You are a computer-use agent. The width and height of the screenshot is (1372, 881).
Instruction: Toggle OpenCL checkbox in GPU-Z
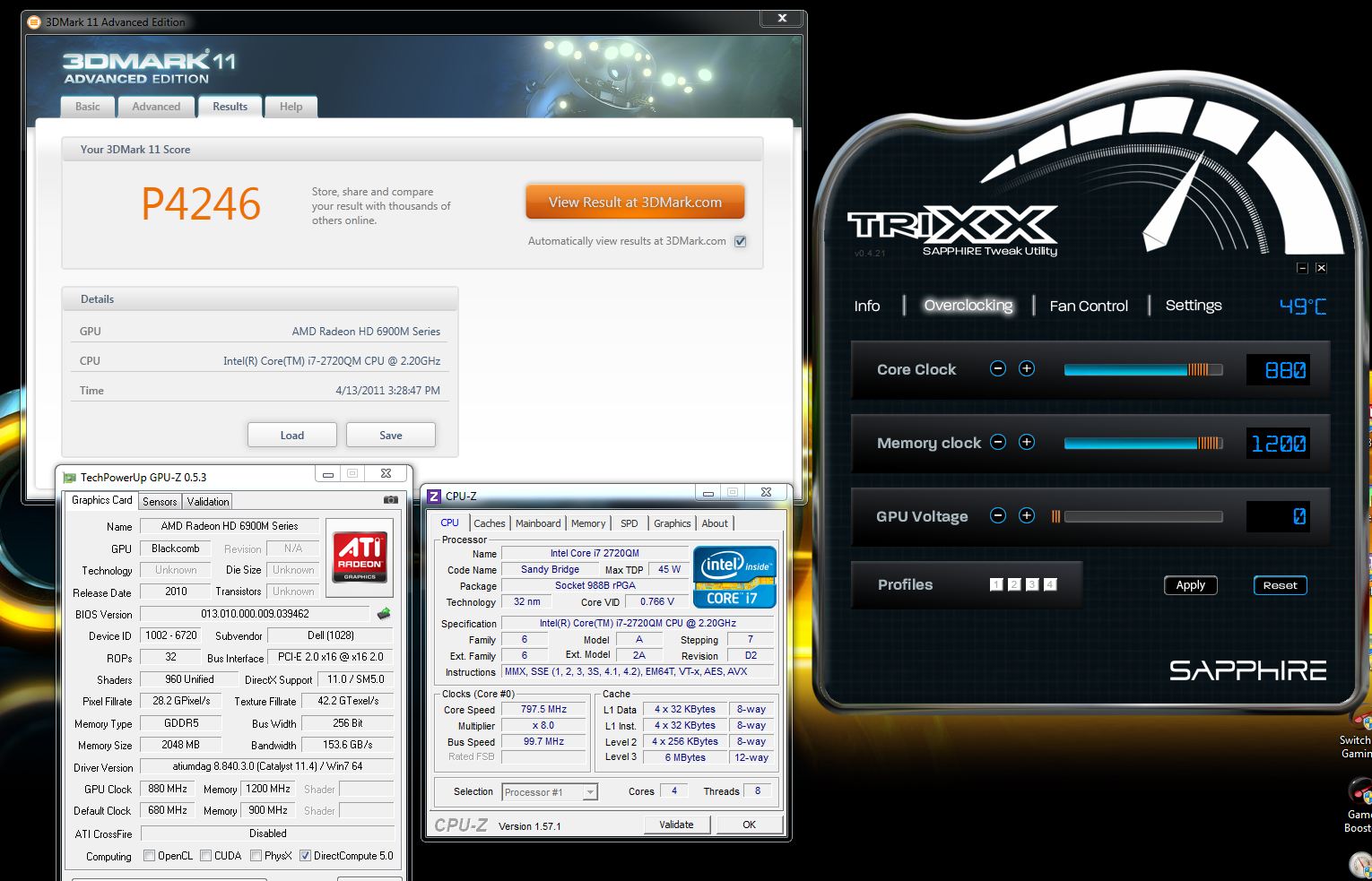[150, 855]
